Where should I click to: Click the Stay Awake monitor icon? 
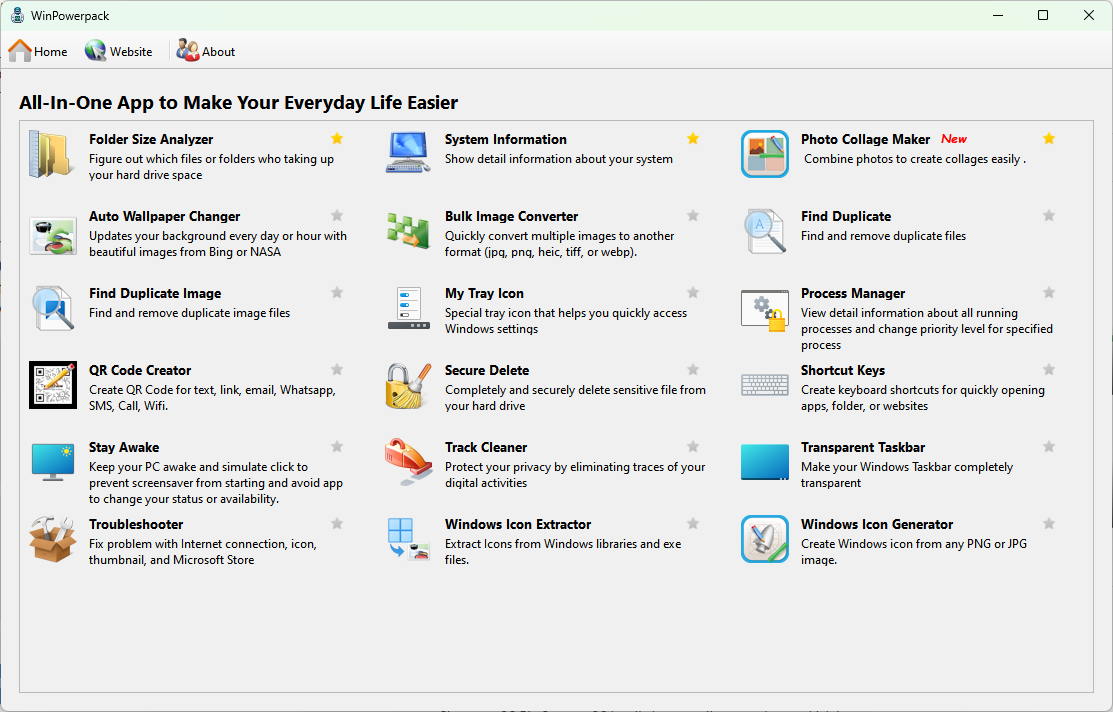53,462
